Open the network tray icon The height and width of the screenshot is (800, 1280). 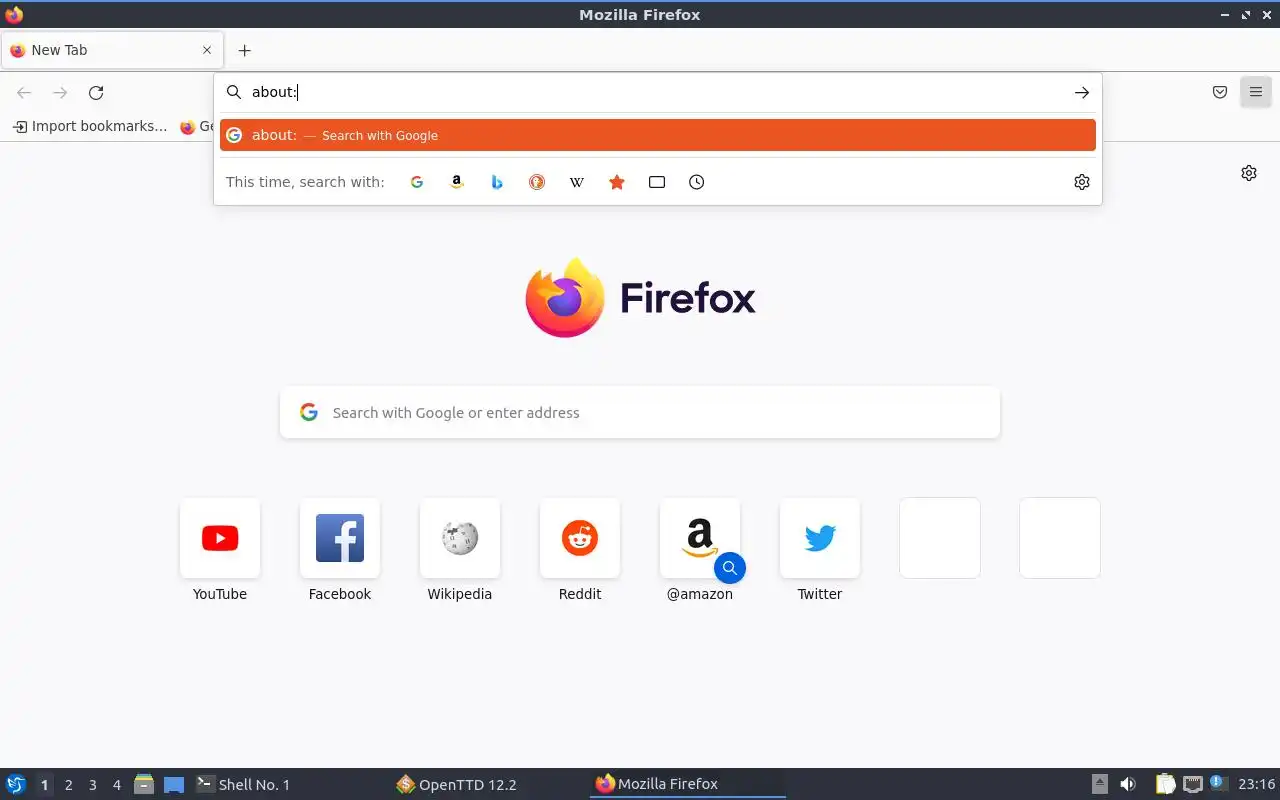tap(1192, 784)
